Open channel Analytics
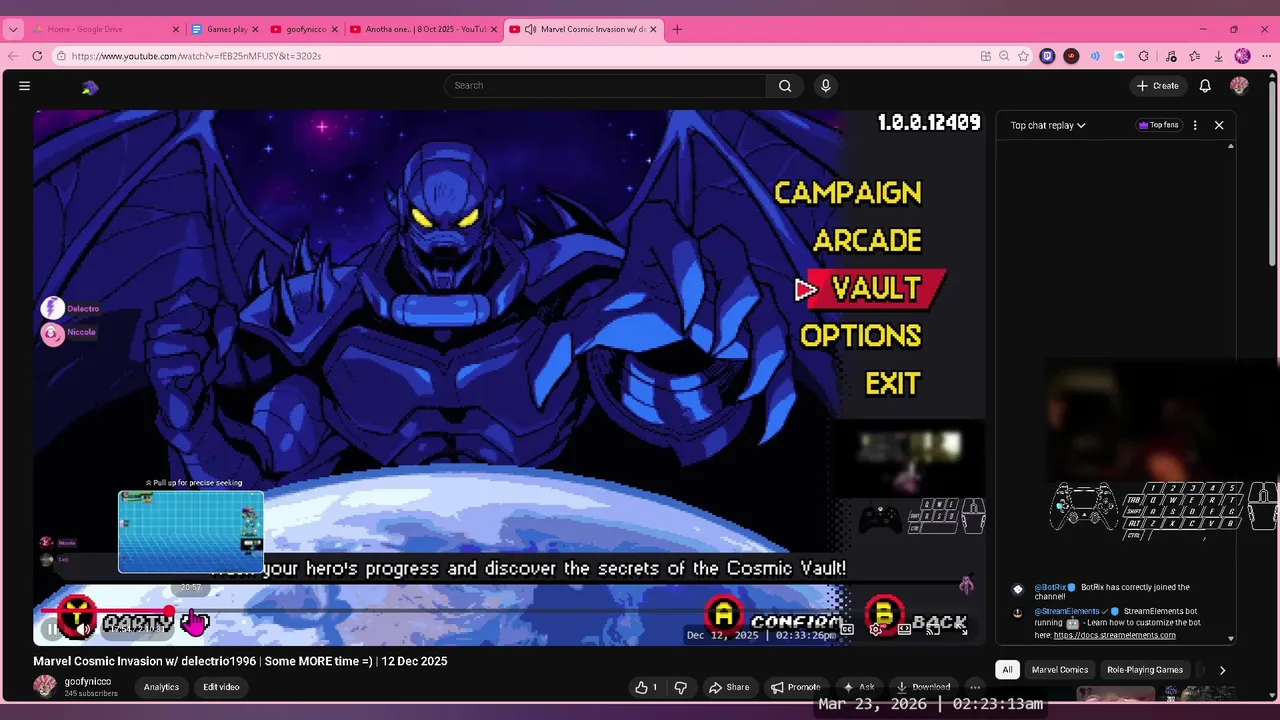This screenshot has width=1280, height=720. pyautogui.click(x=161, y=687)
